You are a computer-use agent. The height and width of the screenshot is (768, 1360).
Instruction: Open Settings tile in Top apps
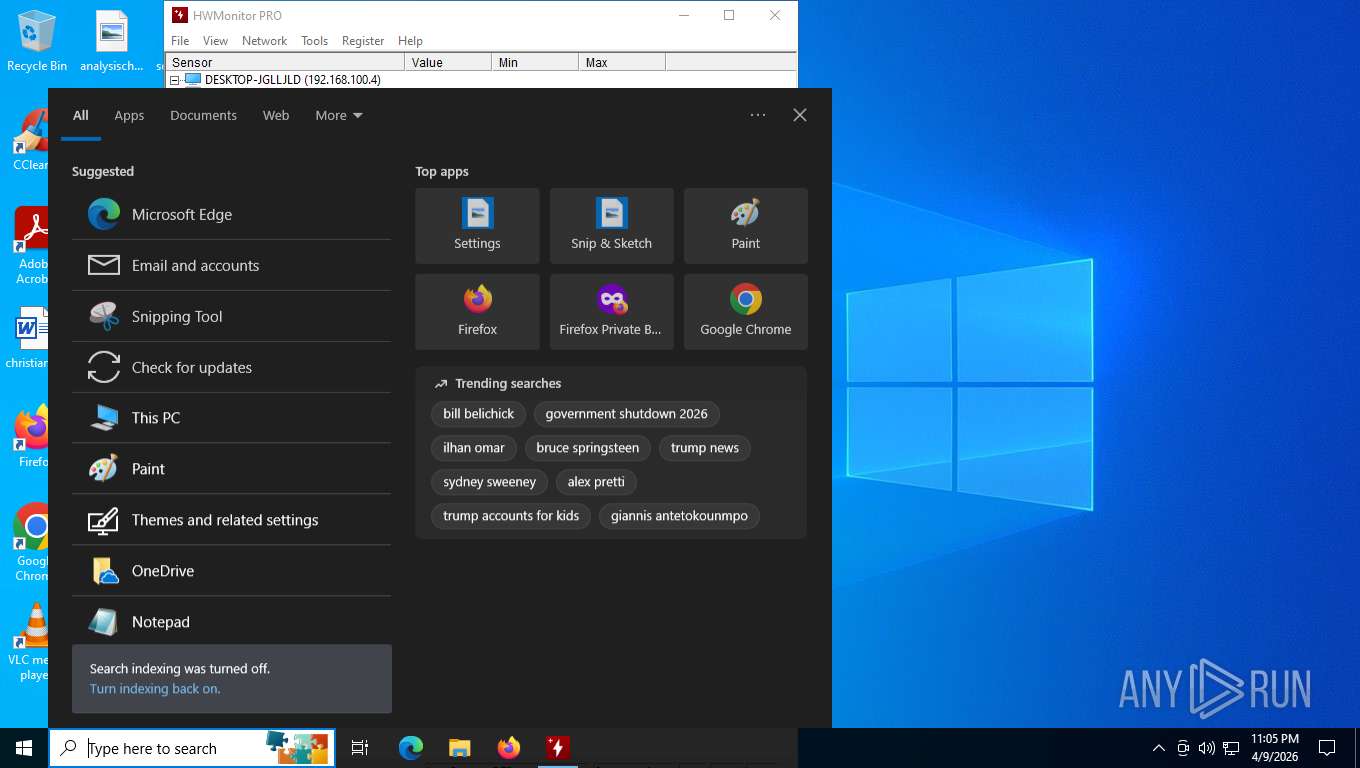(x=477, y=226)
